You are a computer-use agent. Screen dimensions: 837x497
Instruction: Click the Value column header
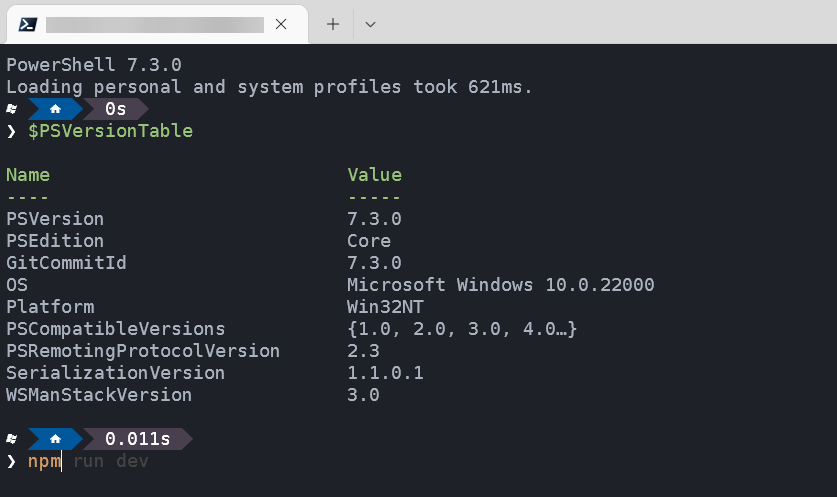tap(374, 175)
